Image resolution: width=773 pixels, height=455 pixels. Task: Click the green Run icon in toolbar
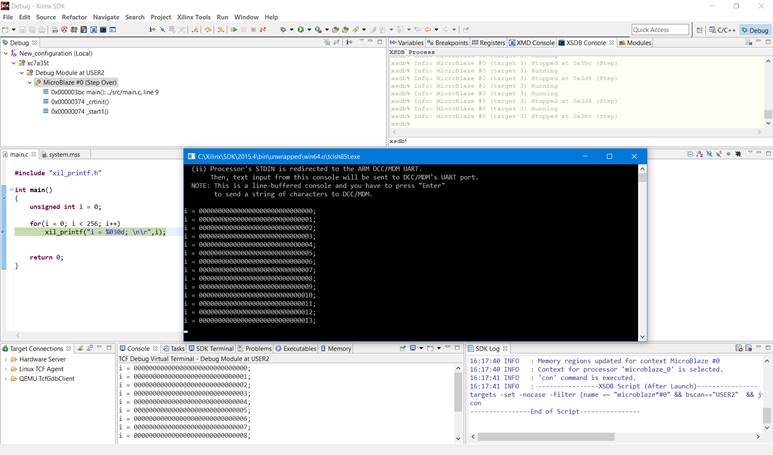click(301, 30)
